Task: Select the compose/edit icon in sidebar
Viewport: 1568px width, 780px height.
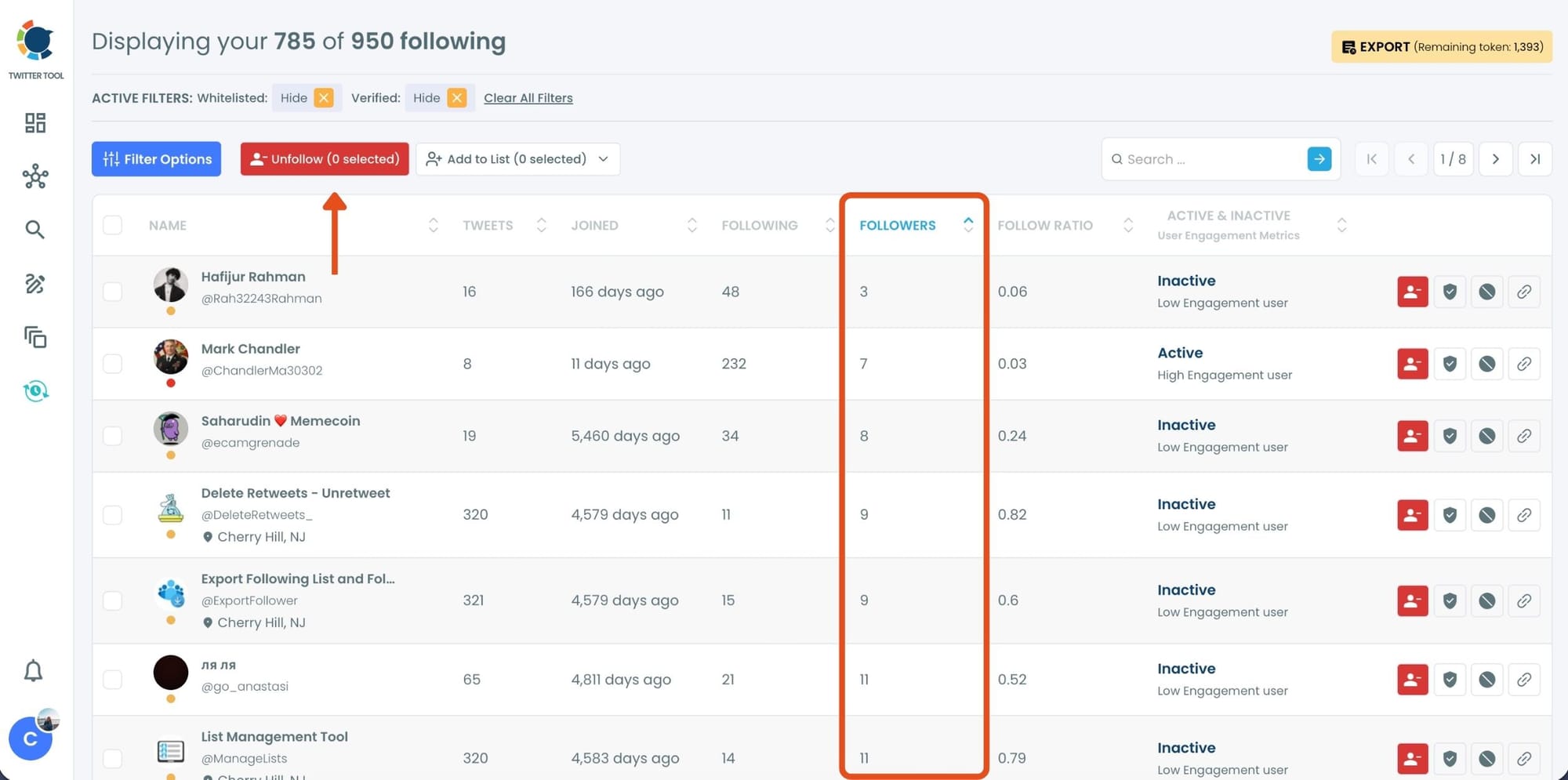Action: (x=34, y=284)
